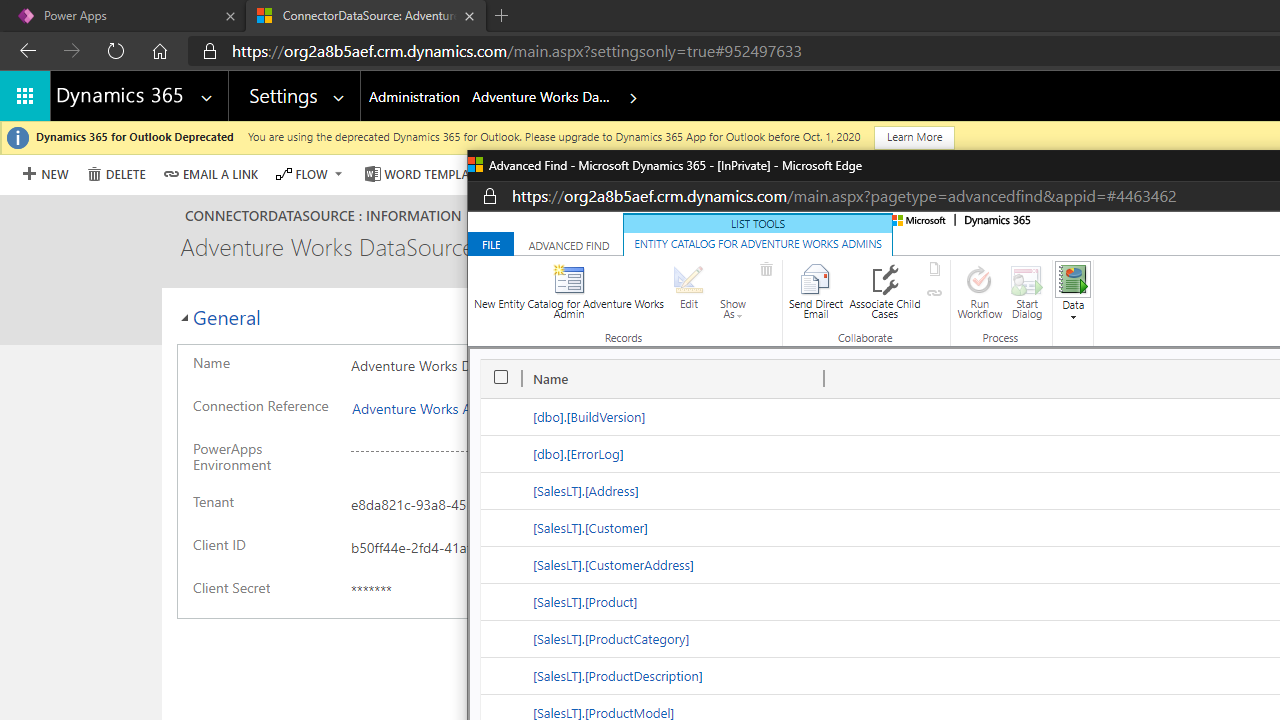Reload the browser page

(x=116, y=51)
